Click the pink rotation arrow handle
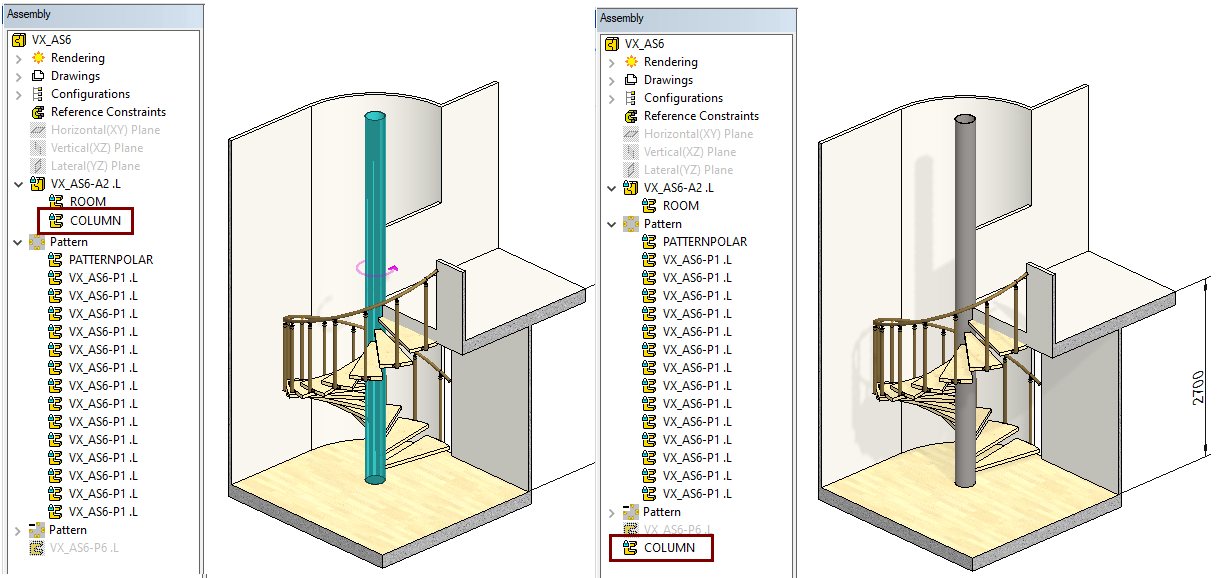 pos(394,268)
